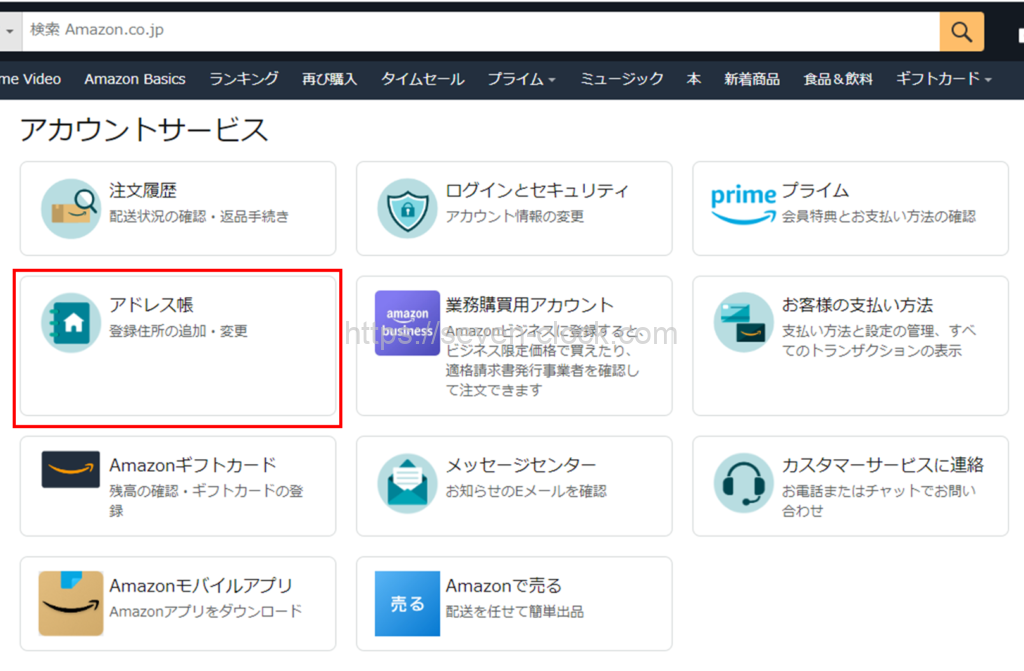The height and width of the screenshot is (671, 1024).
Task: Click the アカウントサービス page heading
Action: coord(144,129)
